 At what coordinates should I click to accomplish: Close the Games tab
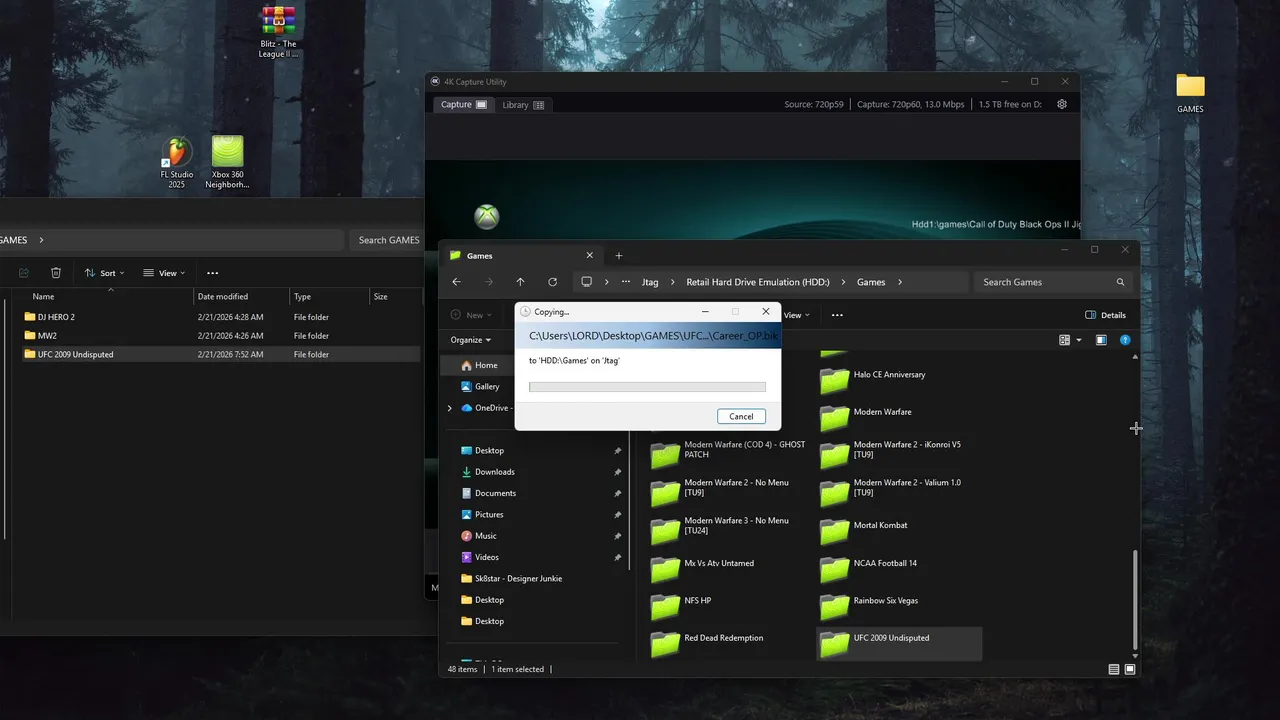[x=590, y=256]
